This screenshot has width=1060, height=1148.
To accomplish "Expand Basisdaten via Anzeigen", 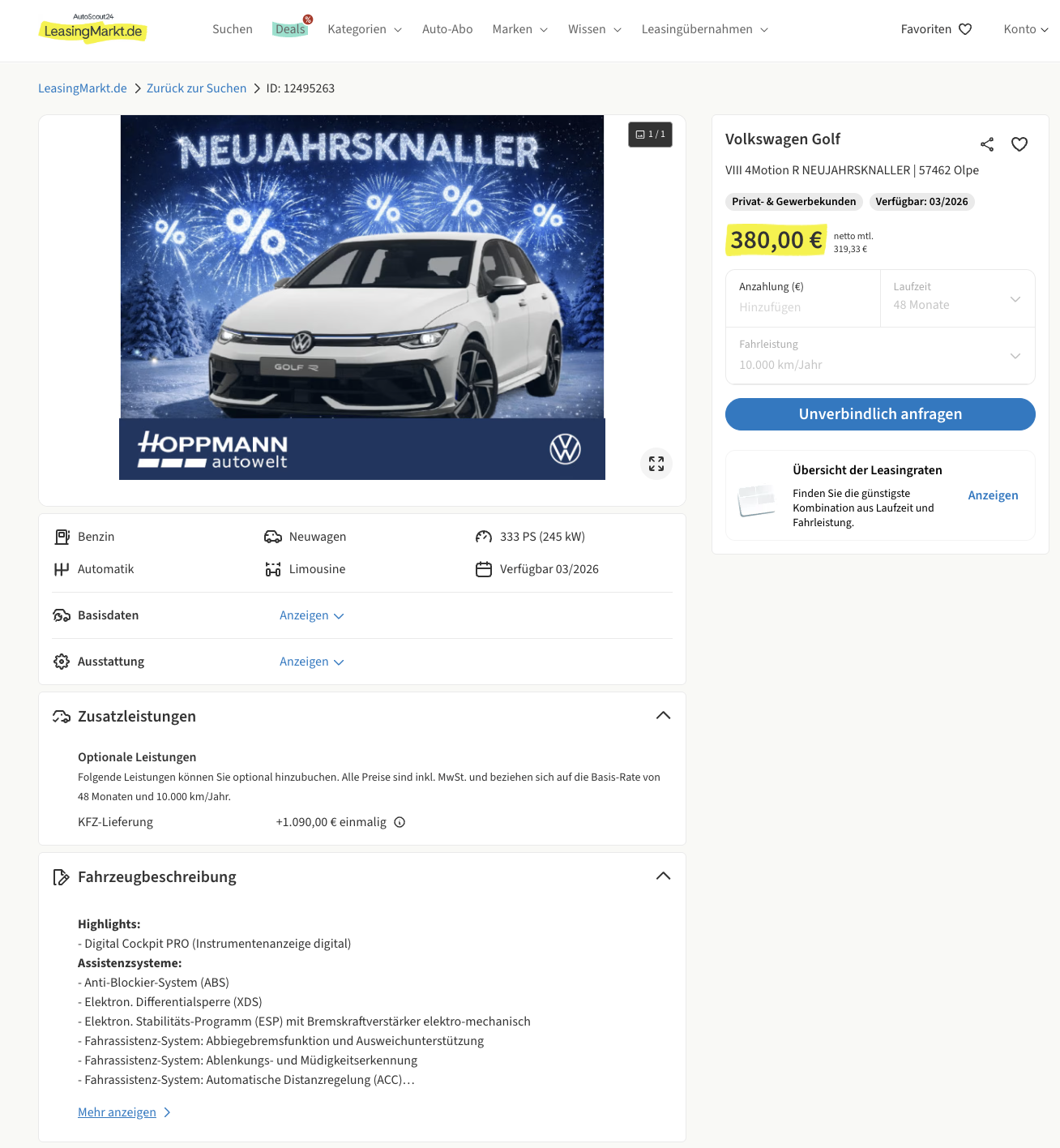I will (x=312, y=615).
